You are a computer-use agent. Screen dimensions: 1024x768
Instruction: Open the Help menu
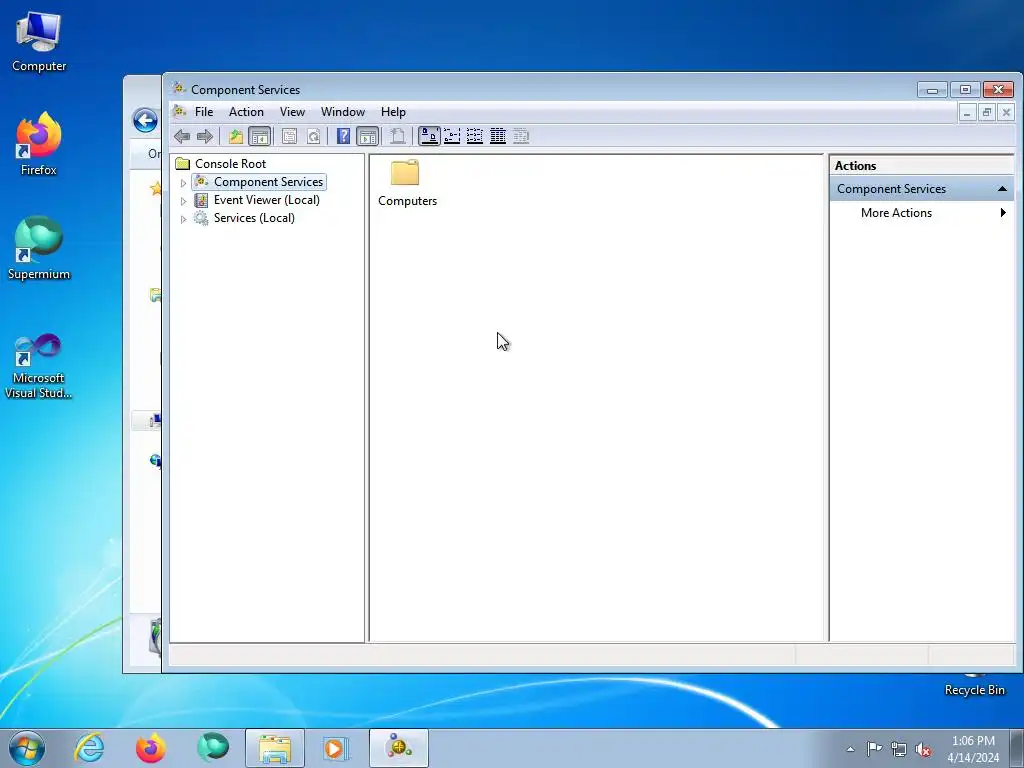click(x=393, y=112)
